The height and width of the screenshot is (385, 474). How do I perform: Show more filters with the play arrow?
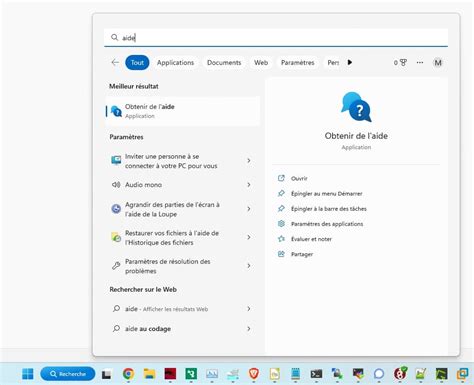[349, 62]
